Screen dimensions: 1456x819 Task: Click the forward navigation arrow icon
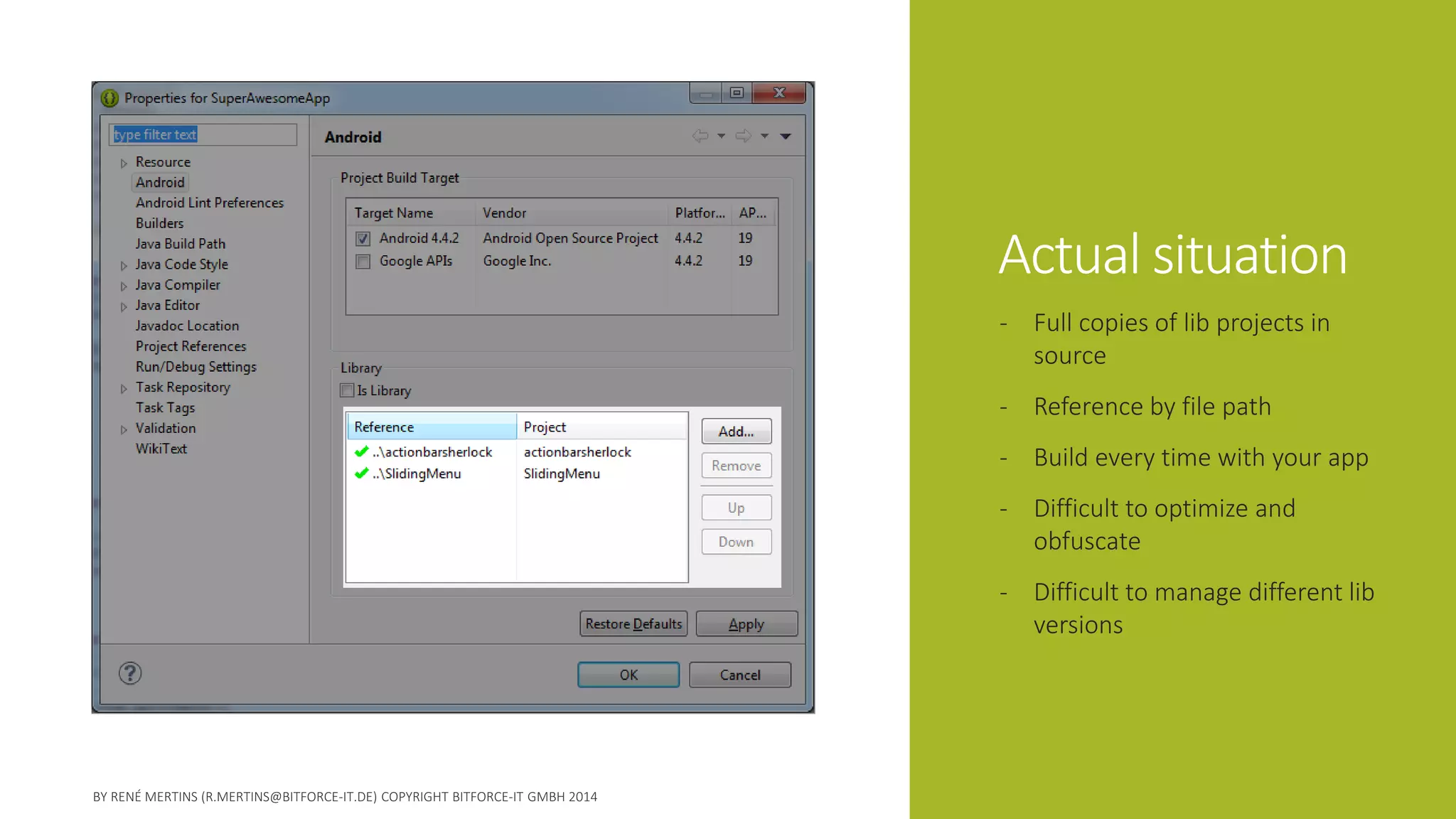[x=743, y=136]
